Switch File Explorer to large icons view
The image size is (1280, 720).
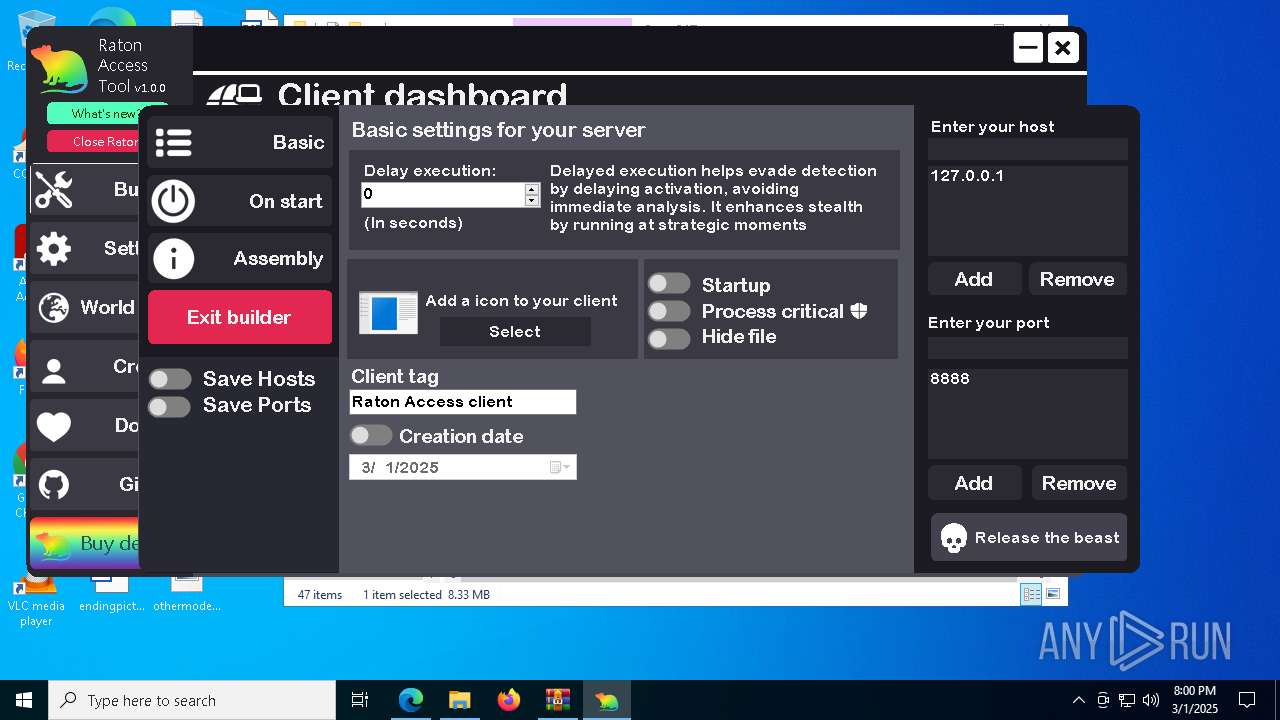[x=1052, y=594]
